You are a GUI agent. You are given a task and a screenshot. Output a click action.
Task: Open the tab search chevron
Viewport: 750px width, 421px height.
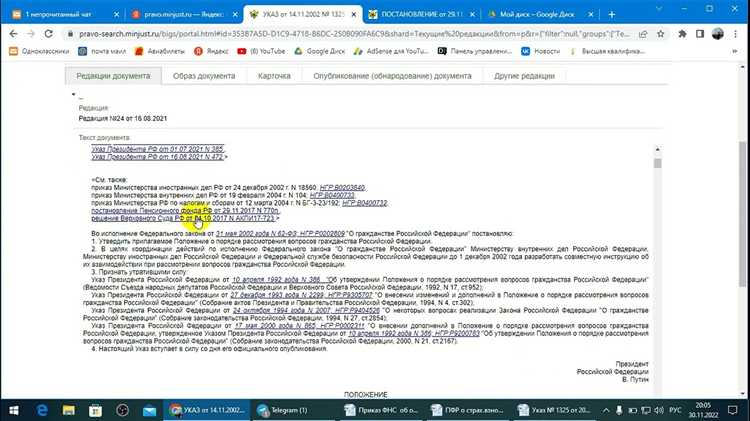[x=659, y=9]
